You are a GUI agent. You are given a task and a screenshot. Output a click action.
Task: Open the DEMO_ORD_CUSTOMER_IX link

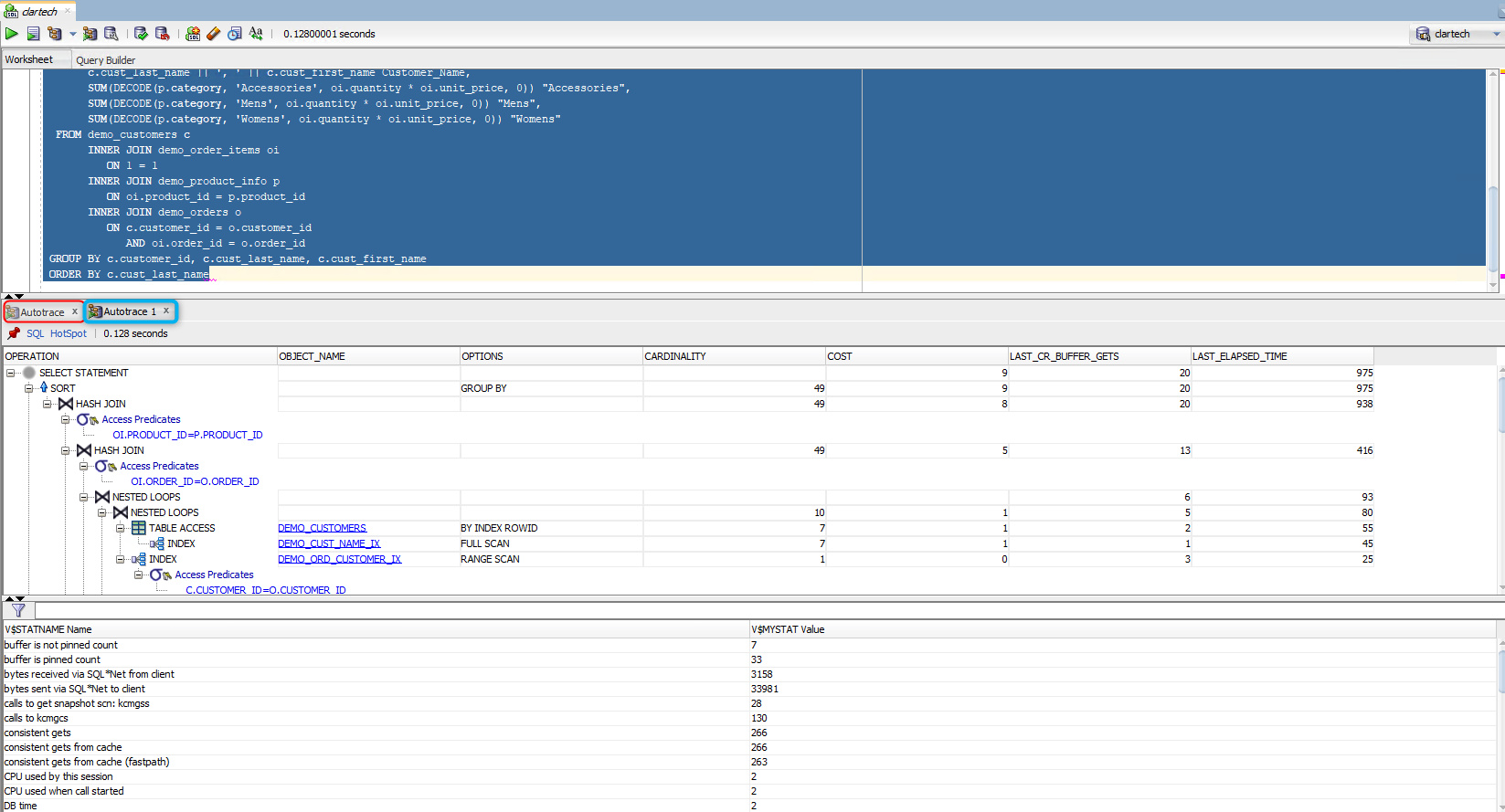(x=339, y=559)
